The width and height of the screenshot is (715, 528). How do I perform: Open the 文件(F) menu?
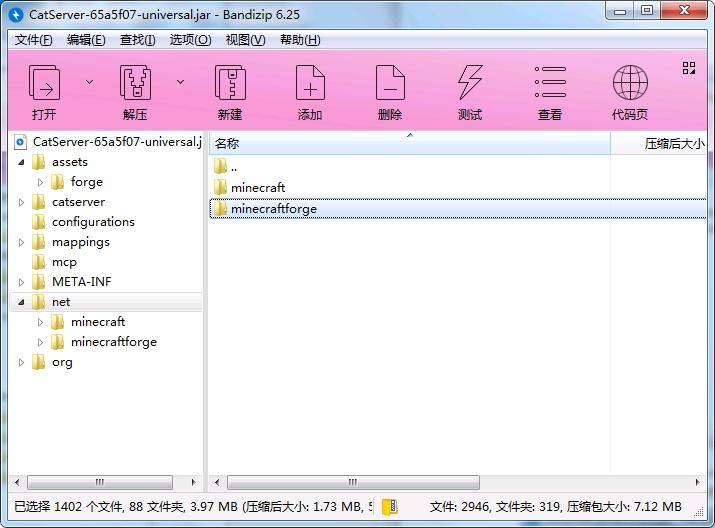(33, 40)
